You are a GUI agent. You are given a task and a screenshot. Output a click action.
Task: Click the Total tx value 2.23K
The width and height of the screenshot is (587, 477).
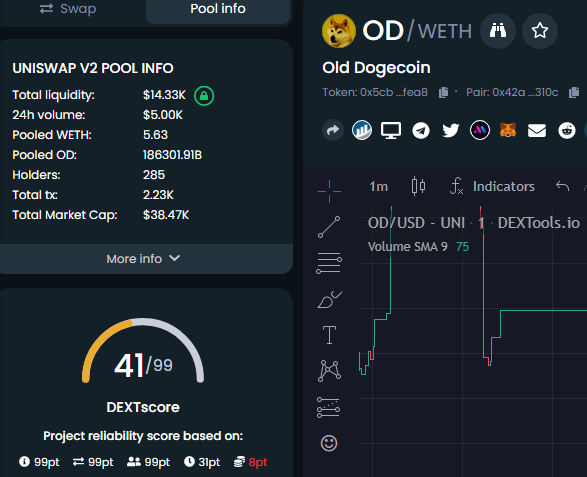(158, 195)
